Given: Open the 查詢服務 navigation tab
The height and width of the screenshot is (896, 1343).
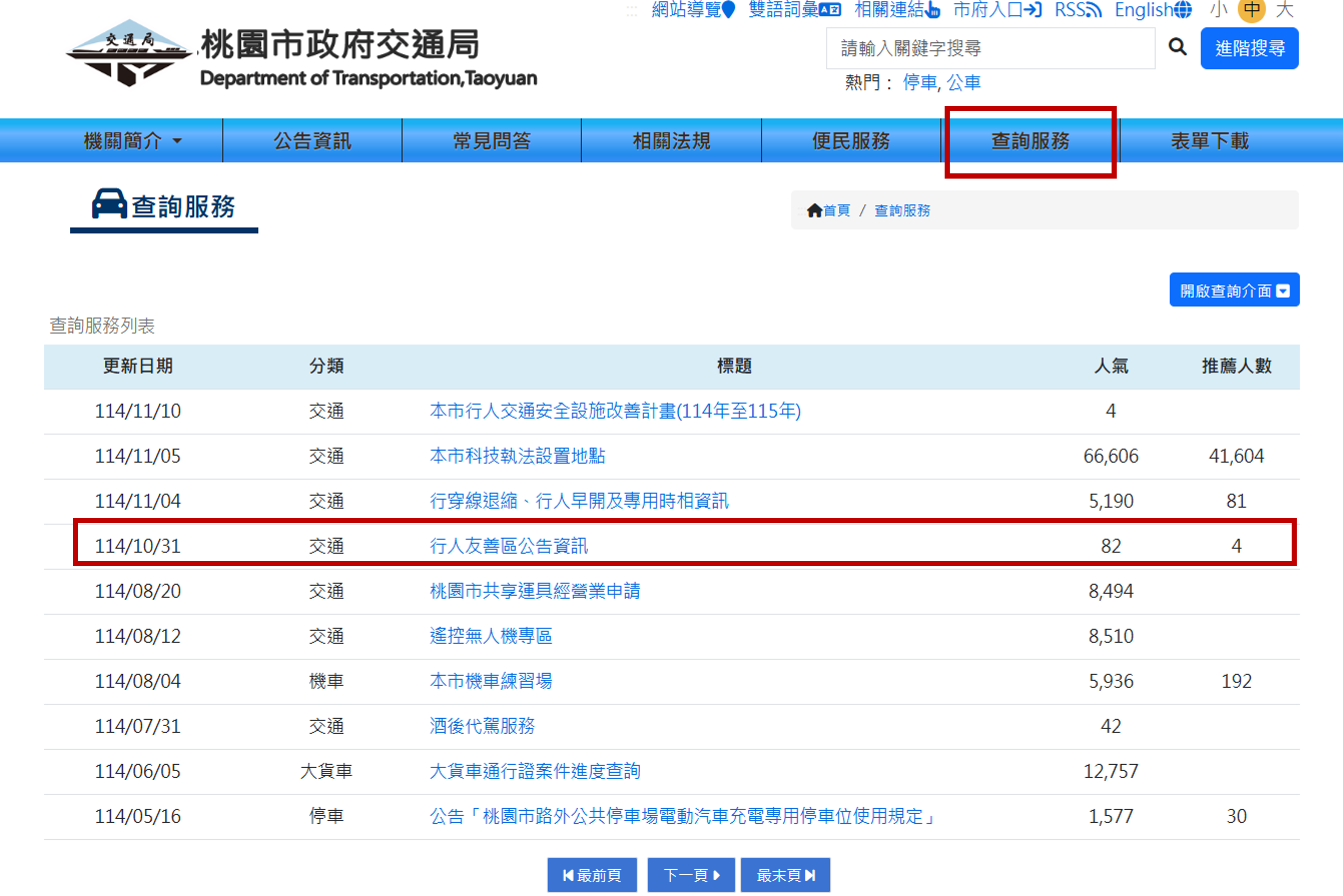Looking at the screenshot, I should point(1030,141).
